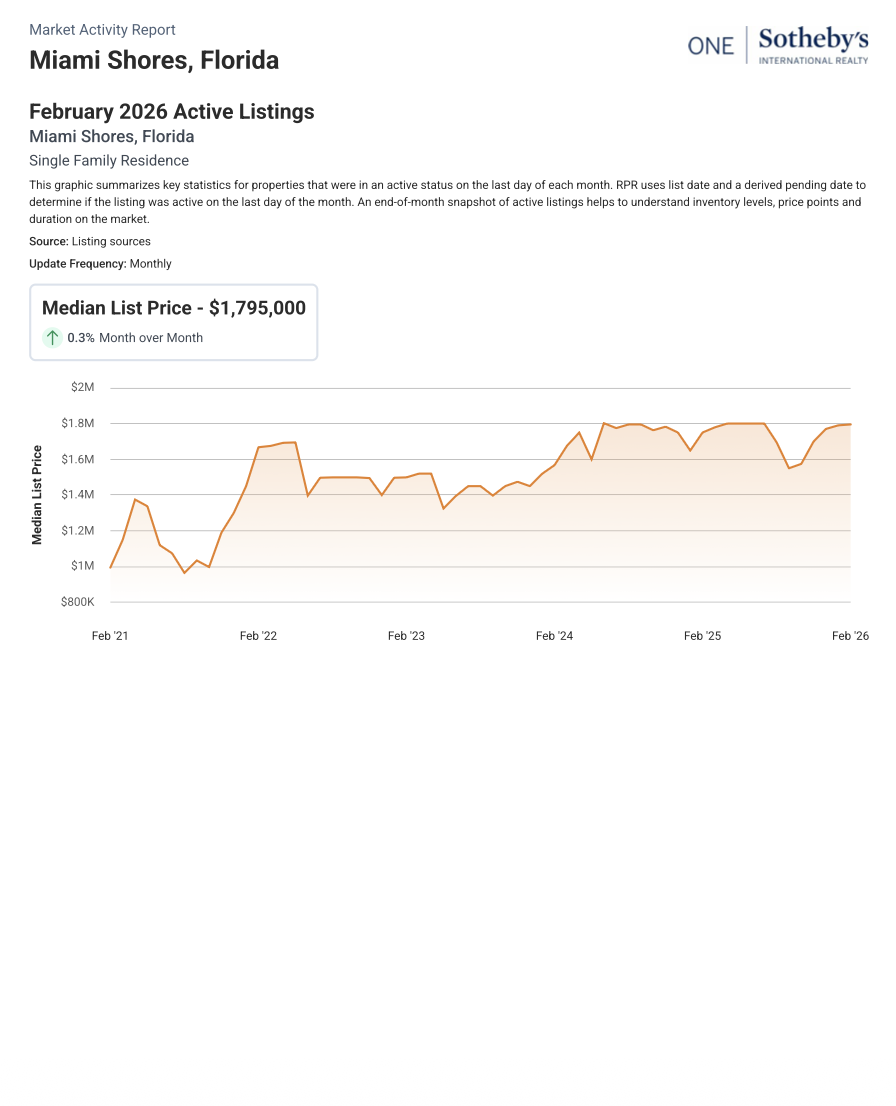Click the $2M y-axis gridline label
The height and width of the screenshot is (1106, 896).
click(x=83, y=387)
